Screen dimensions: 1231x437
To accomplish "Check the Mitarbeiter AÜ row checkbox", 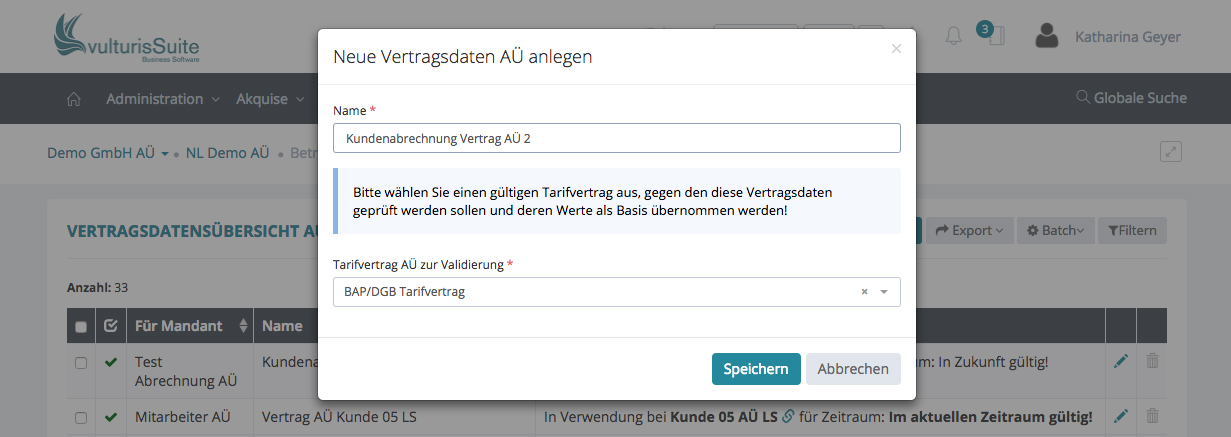I will tap(81, 417).
